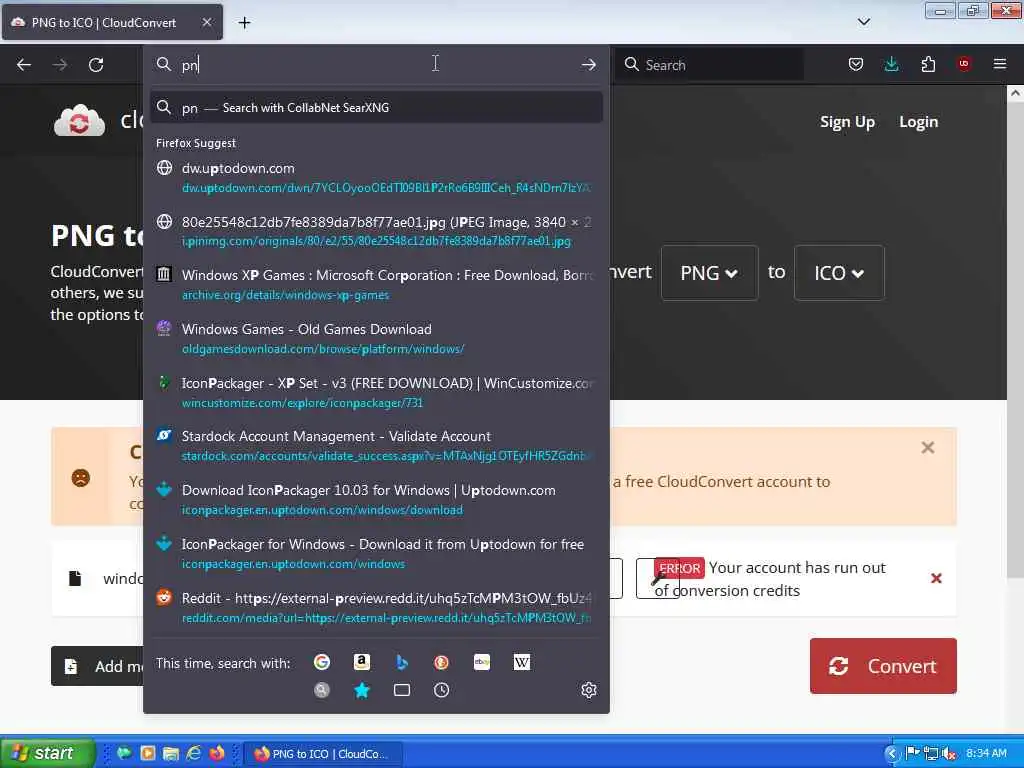Image resolution: width=1024 pixels, height=768 pixels.
Task: Choose the gray magnifier search engine icon
Action: coord(322,690)
